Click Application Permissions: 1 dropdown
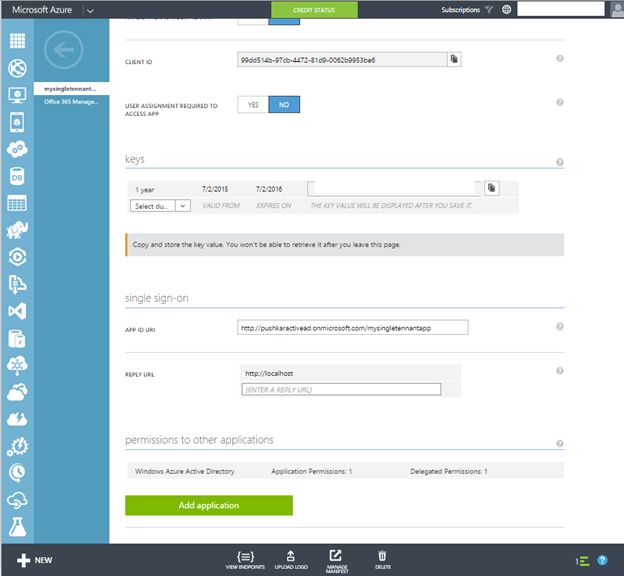Image resolution: width=624 pixels, height=576 pixels. [x=312, y=471]
